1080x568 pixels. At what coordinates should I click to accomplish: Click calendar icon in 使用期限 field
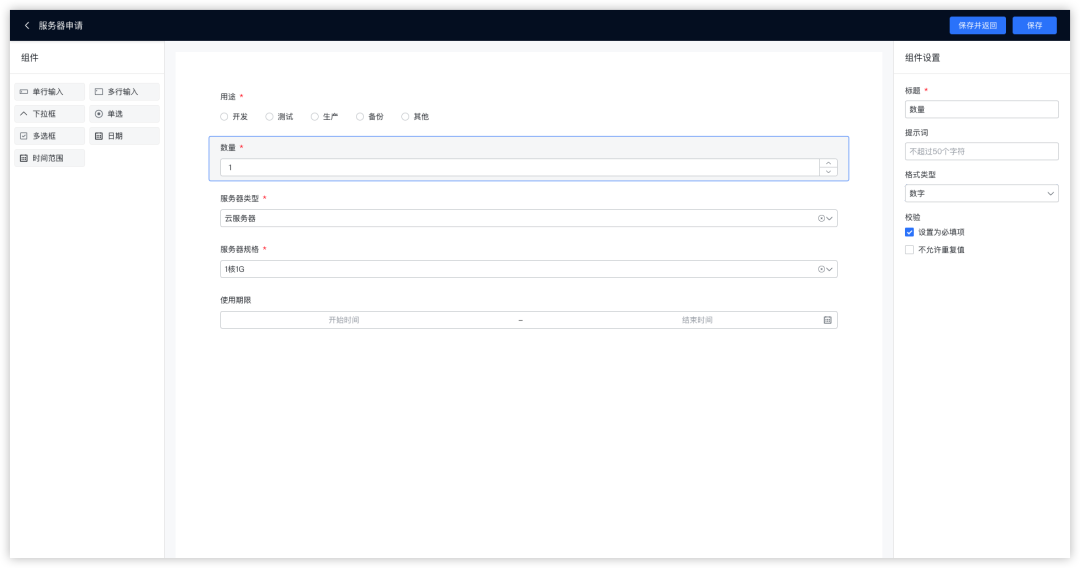(827, 320)
